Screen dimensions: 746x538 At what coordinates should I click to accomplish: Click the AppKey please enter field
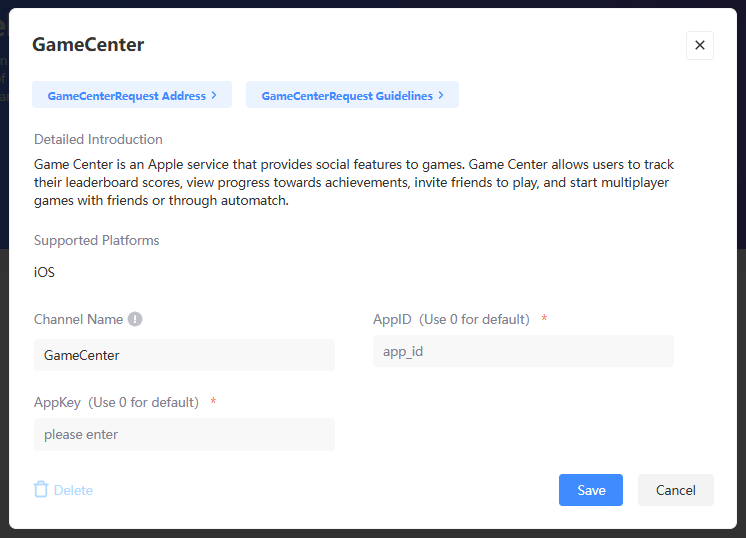coord(184,434)
